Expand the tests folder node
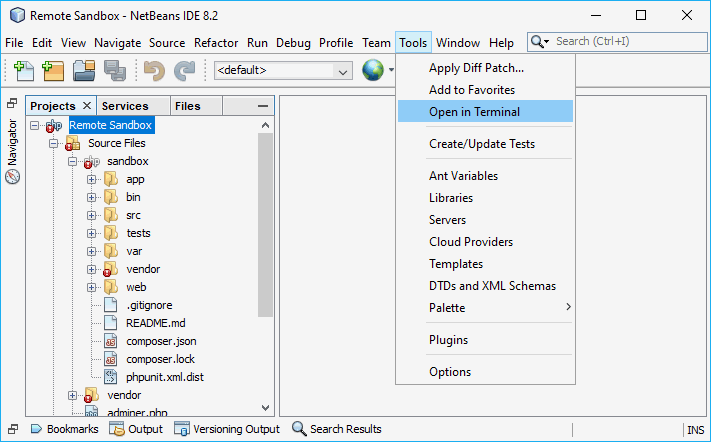The width and height of the screenshot is (711, 442). click(92, 234)
